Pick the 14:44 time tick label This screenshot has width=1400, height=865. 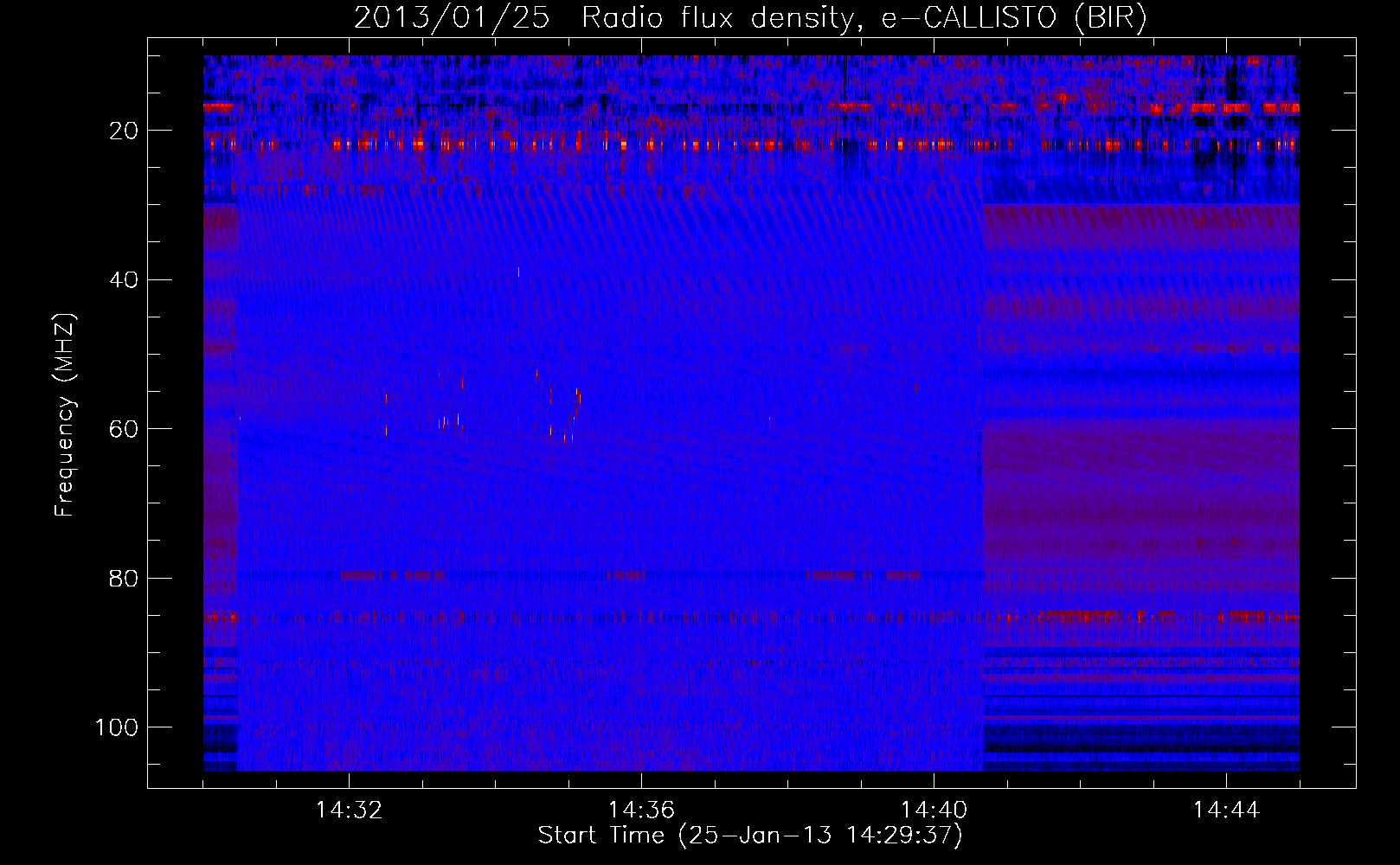point(1226,811)
